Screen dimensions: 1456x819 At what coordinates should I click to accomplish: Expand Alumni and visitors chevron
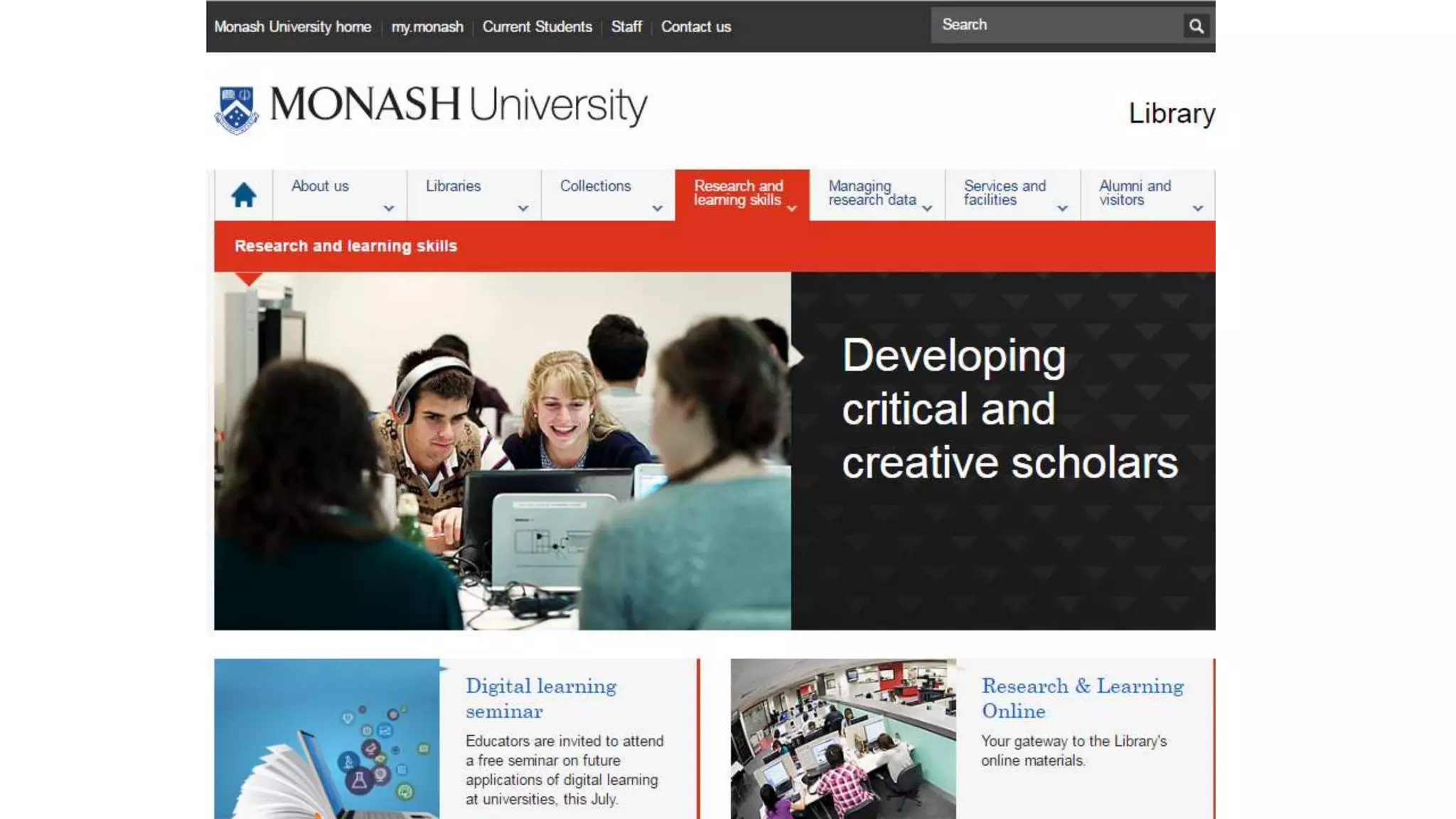(1198, 208)
